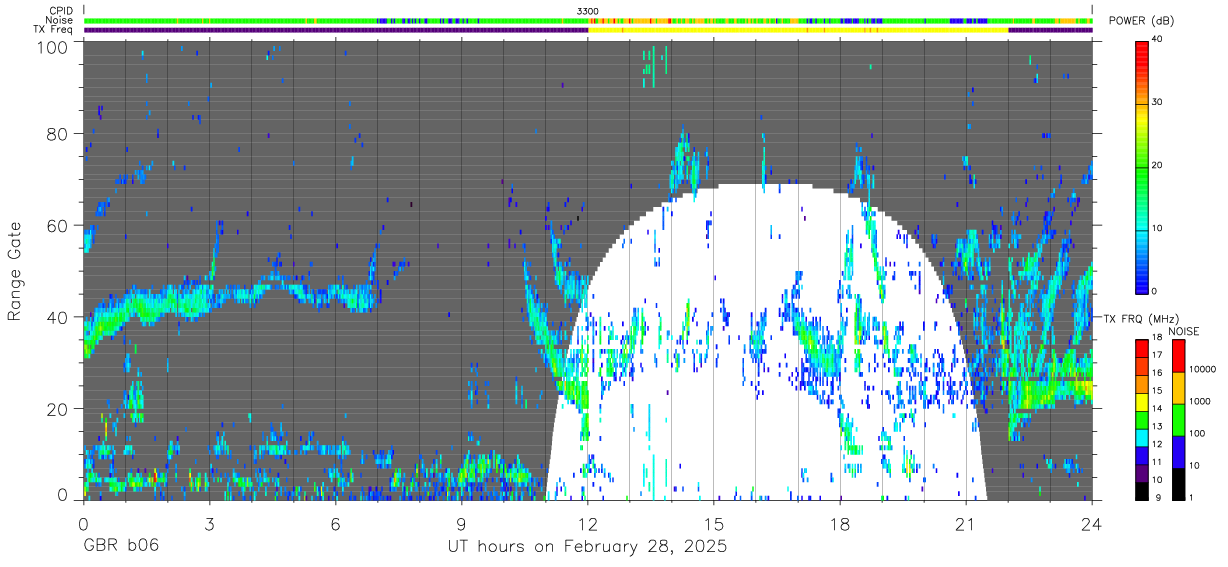Click the 20 tick on the power colorbar
1228x567 pixels.
tap(1159, 165)
